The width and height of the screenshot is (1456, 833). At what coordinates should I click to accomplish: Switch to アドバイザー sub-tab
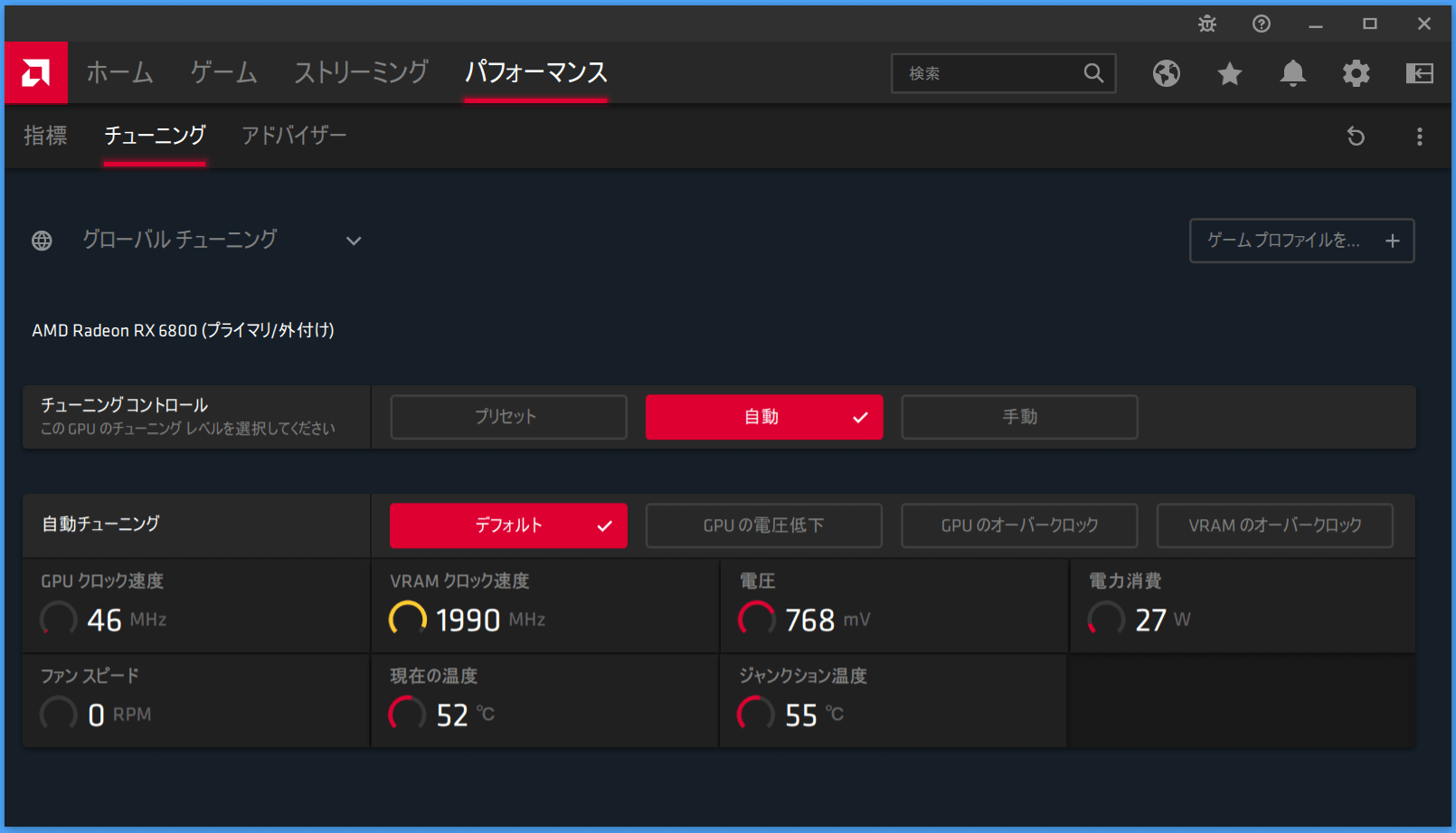pos(294,136)
